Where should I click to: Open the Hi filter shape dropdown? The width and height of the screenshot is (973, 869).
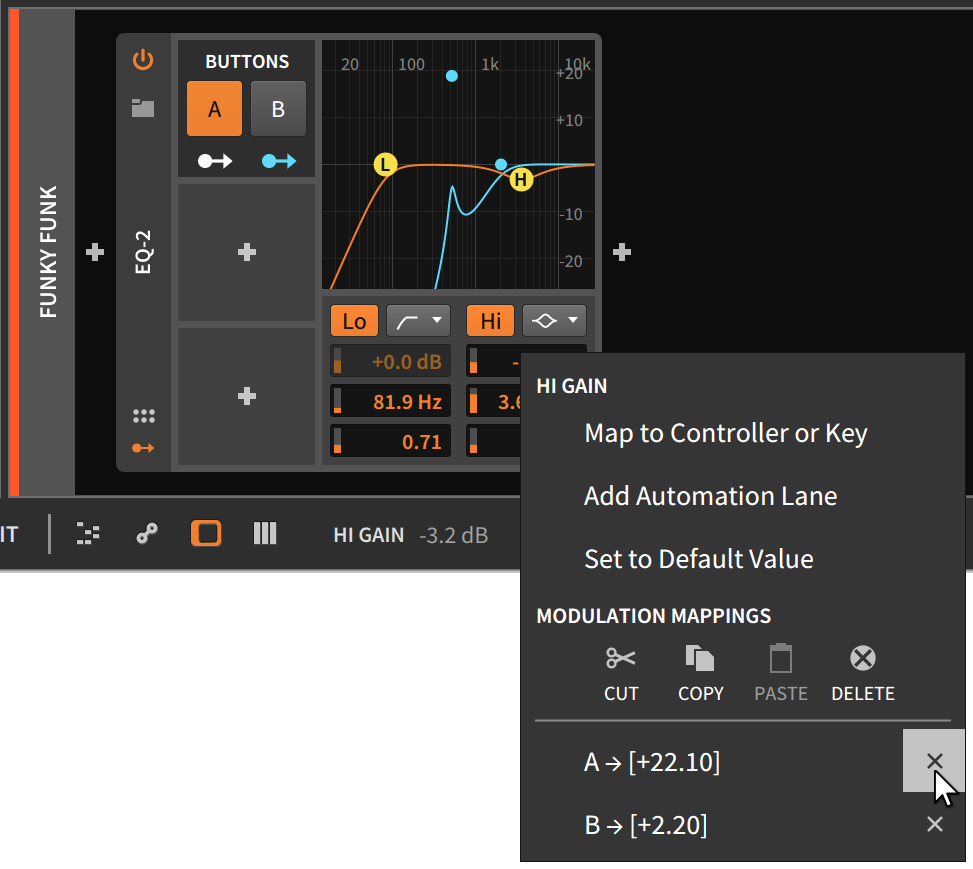point(554,320)
